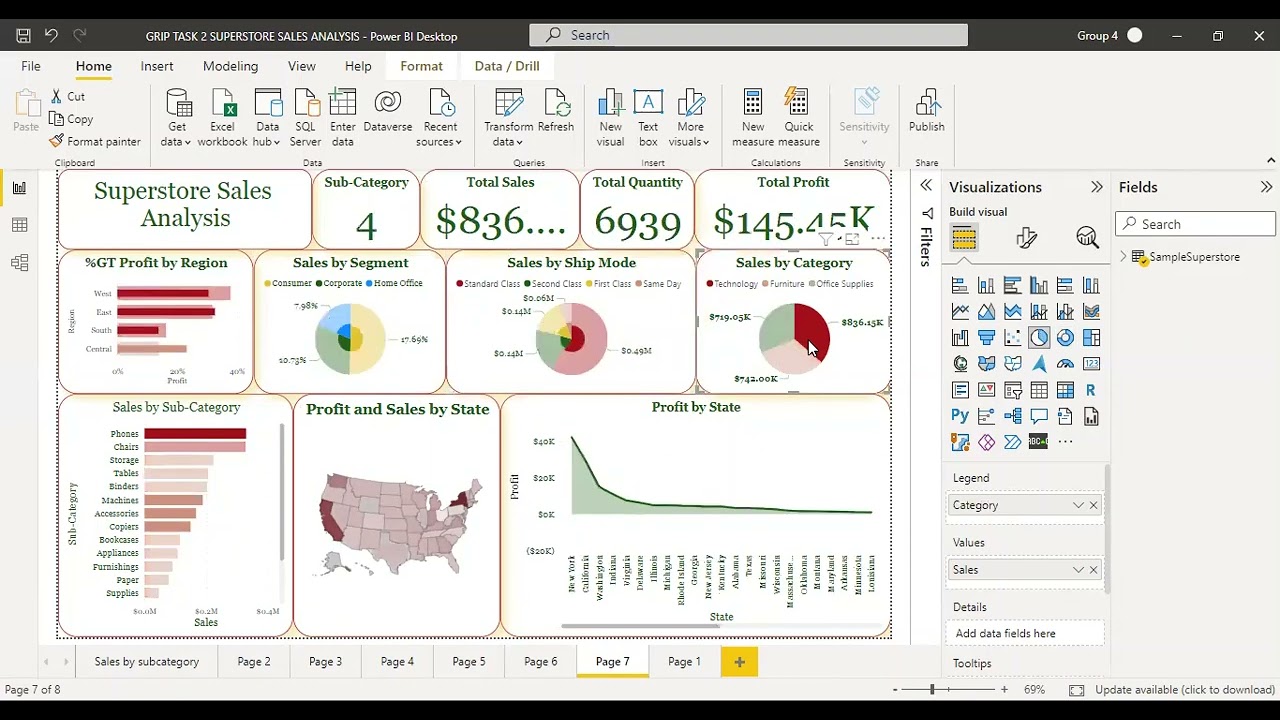Insert a Text box
The image size is (1280, 720).
pos(648,119)
